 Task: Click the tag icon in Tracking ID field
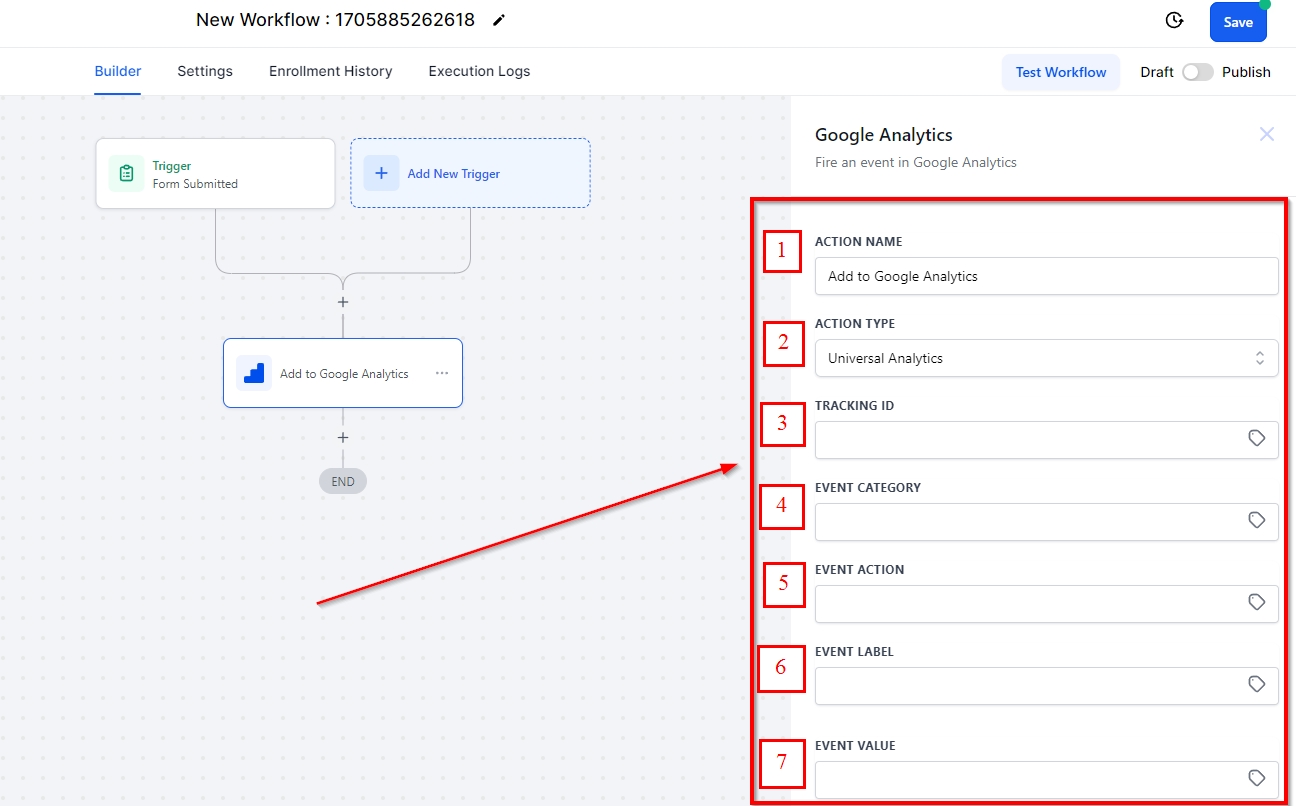pos(1257,438)
